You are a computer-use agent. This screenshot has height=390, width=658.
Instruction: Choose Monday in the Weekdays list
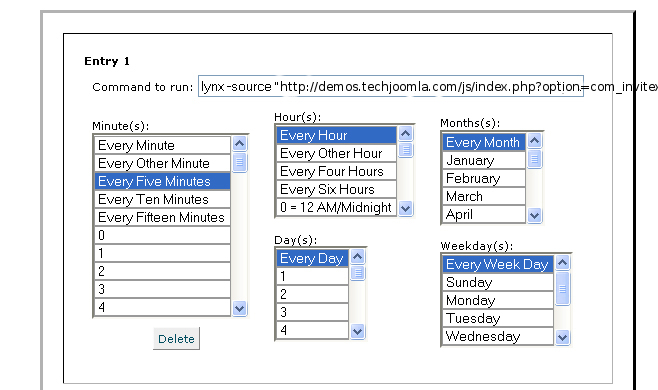tap(498, 300)
